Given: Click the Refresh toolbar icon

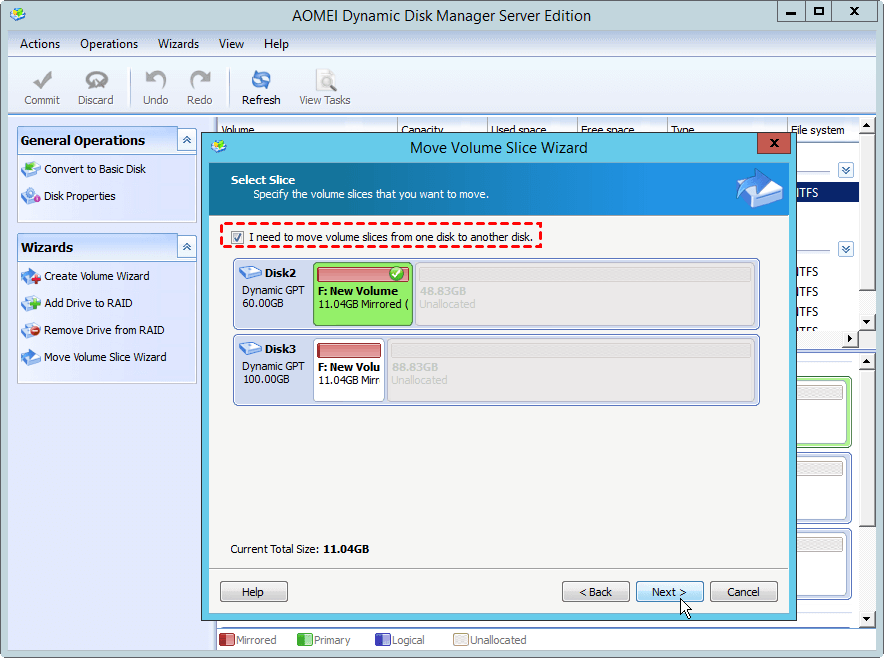Looking at the screenshot, I should pos(261,81).
